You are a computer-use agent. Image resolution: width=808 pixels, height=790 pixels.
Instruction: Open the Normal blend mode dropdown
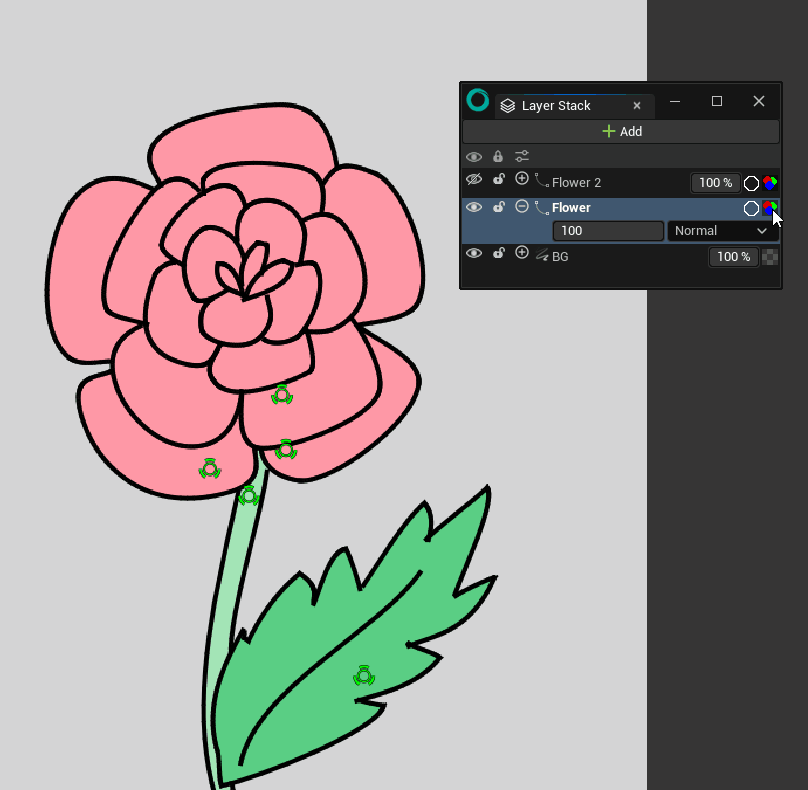tap(722, 231)
